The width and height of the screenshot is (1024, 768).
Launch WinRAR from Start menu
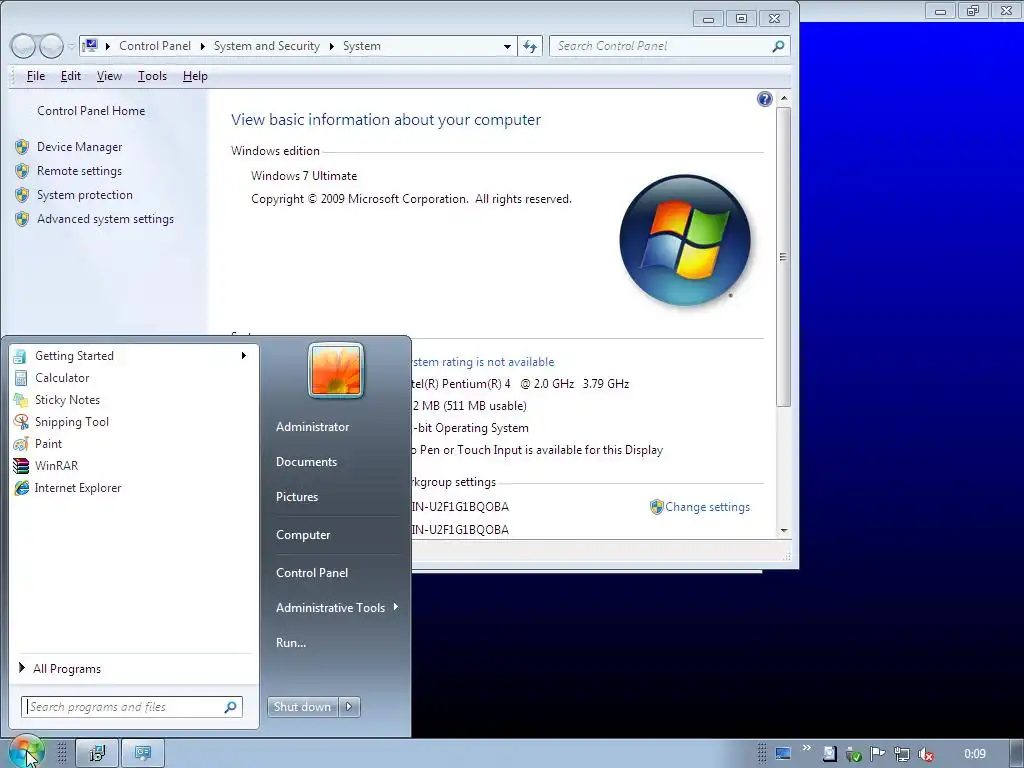[x=56, y=466]
